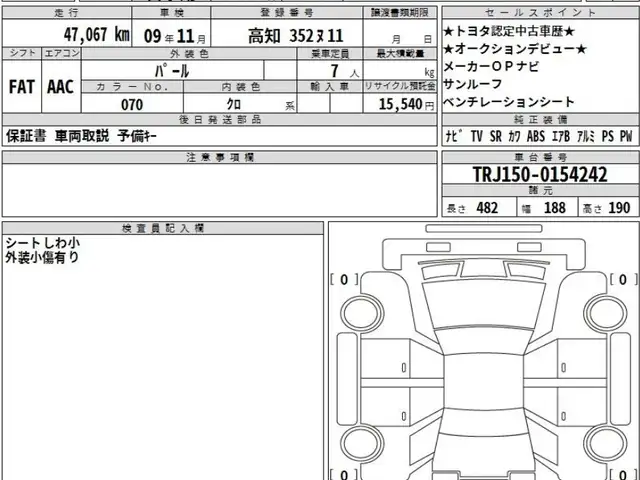640x480 pixels.
Task: Click the 乗車定員 seating capacity header
Action: pos(330,54)
